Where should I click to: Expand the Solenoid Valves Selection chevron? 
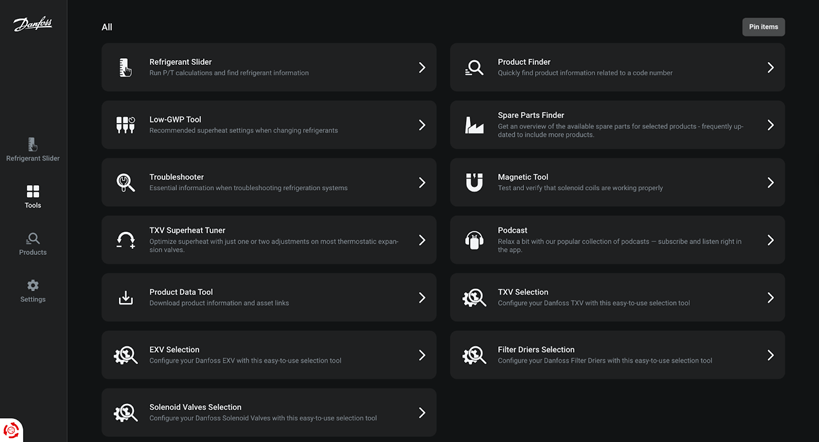coord(422,413)
